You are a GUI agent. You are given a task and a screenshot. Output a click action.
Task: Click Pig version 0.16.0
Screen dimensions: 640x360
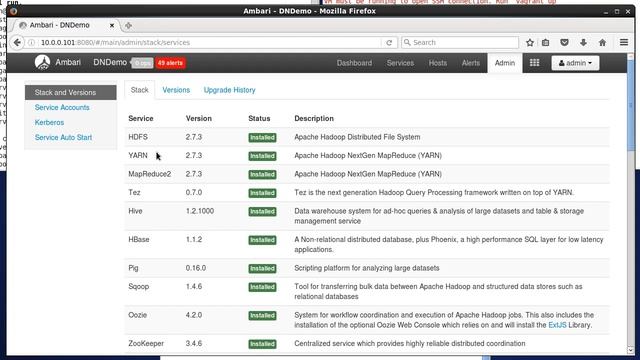[x=196, y=268]
